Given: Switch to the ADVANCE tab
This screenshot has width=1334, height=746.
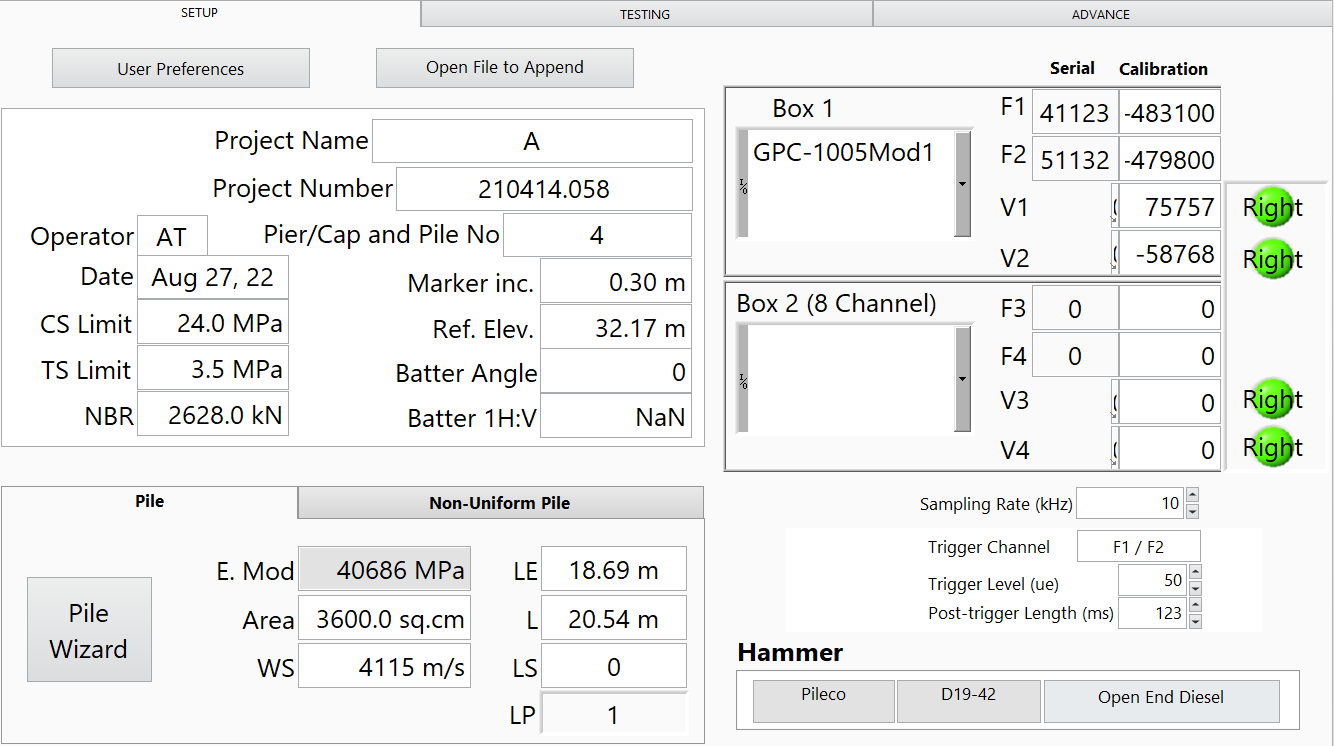Looking at the screenshot, I should (1101, 14).
